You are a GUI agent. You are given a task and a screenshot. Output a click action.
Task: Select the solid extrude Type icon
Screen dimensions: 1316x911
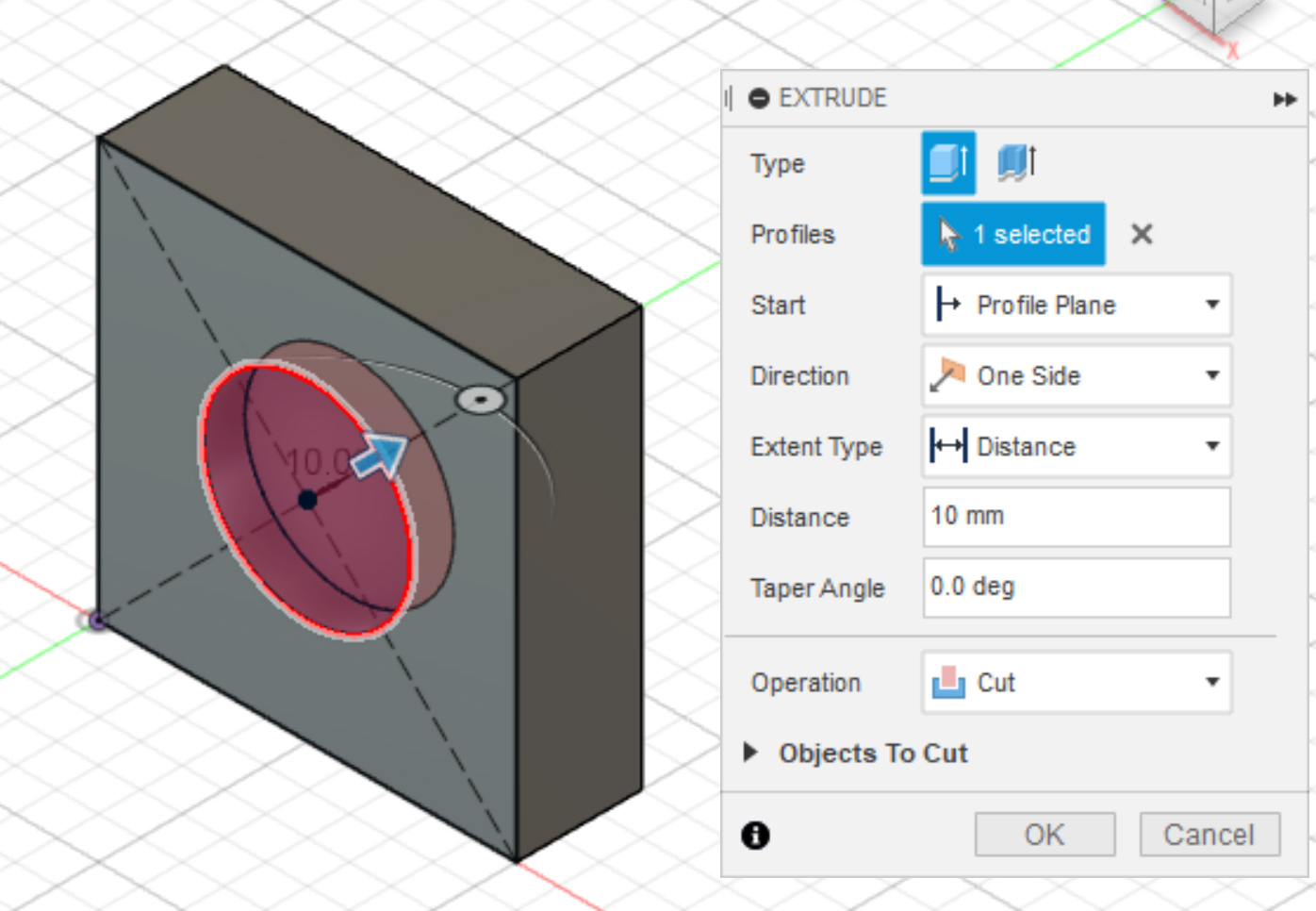[948, 161]
